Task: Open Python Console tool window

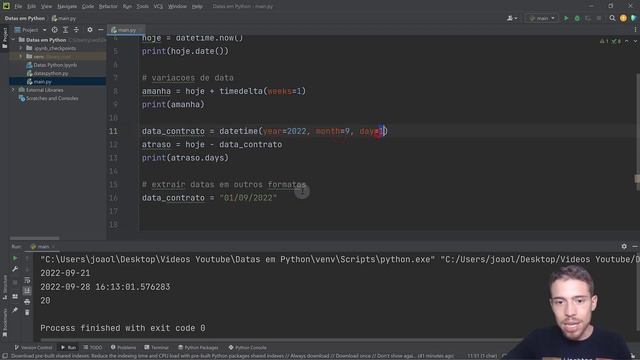Action: [247, 348]
